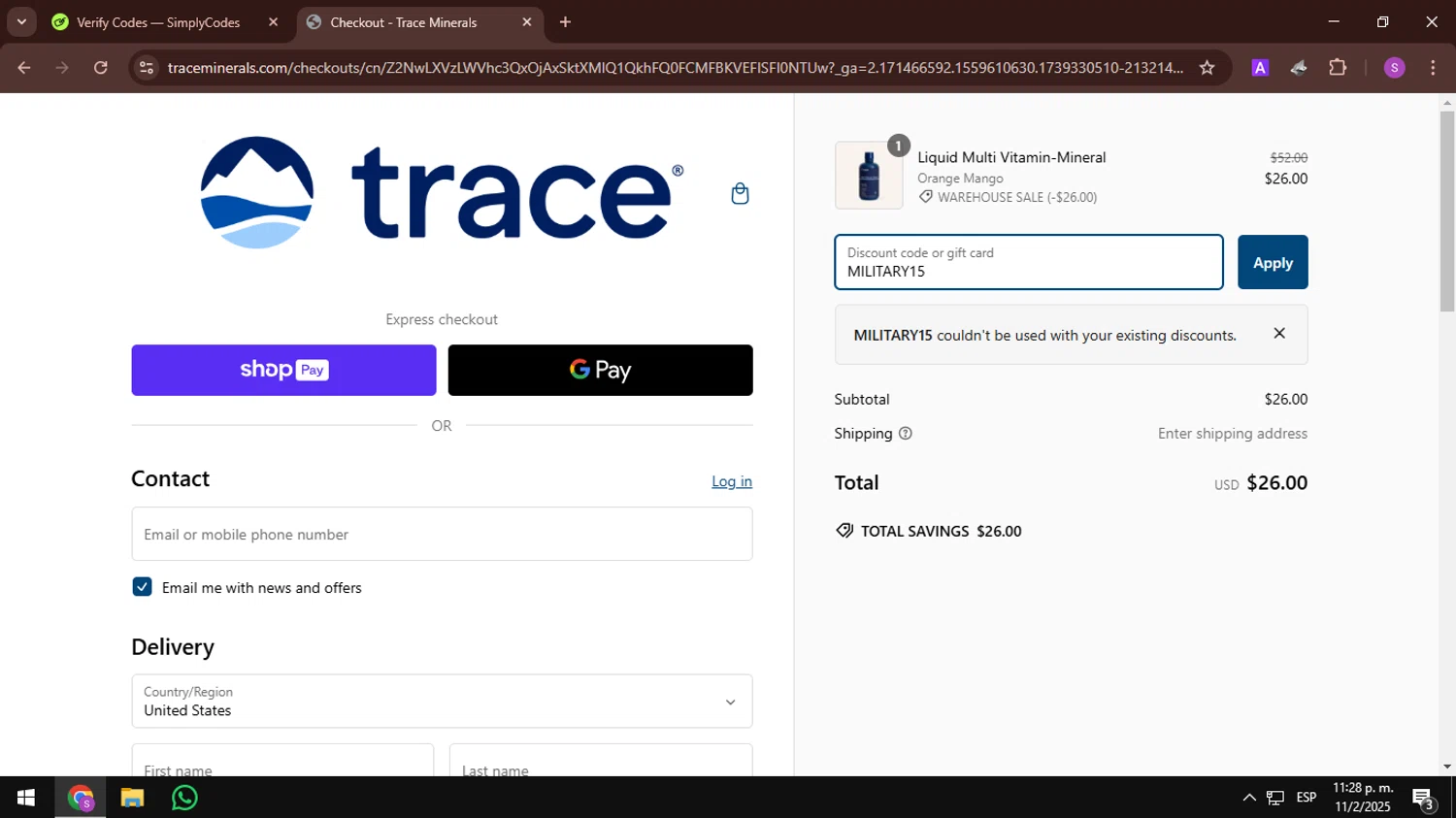Click the Liquid Multi Vitamin-Mineral product thumbnail

[x=869, y=176]
